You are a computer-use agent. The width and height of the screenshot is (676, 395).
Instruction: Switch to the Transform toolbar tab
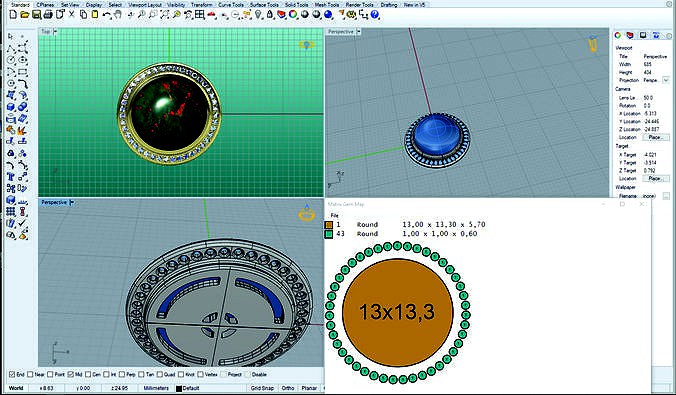[x=201, y=5]
